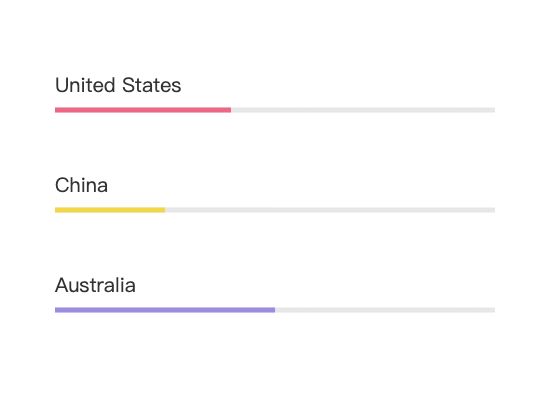This screenshot has height=420, width=550.
Task: Click the purple filled Australia bar
Action: pyautogui.click(x=165, y=310)
